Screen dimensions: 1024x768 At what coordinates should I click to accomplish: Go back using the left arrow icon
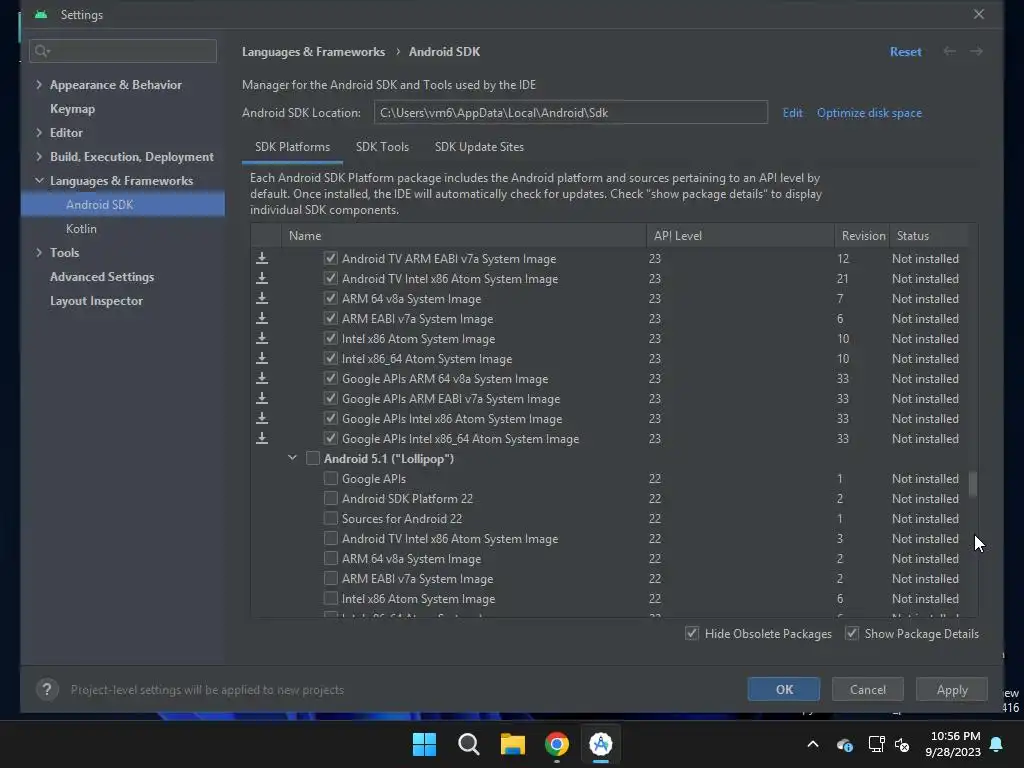(x=950, y=51)
